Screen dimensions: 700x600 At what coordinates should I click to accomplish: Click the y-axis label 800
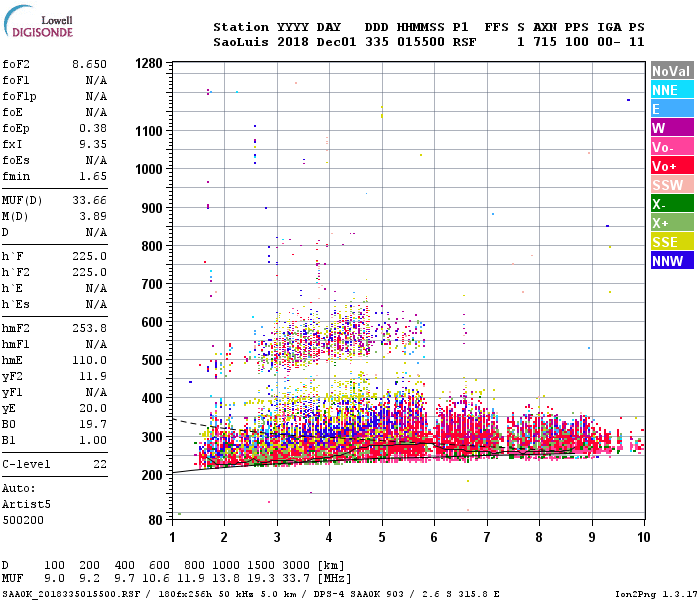pos(152,246)
